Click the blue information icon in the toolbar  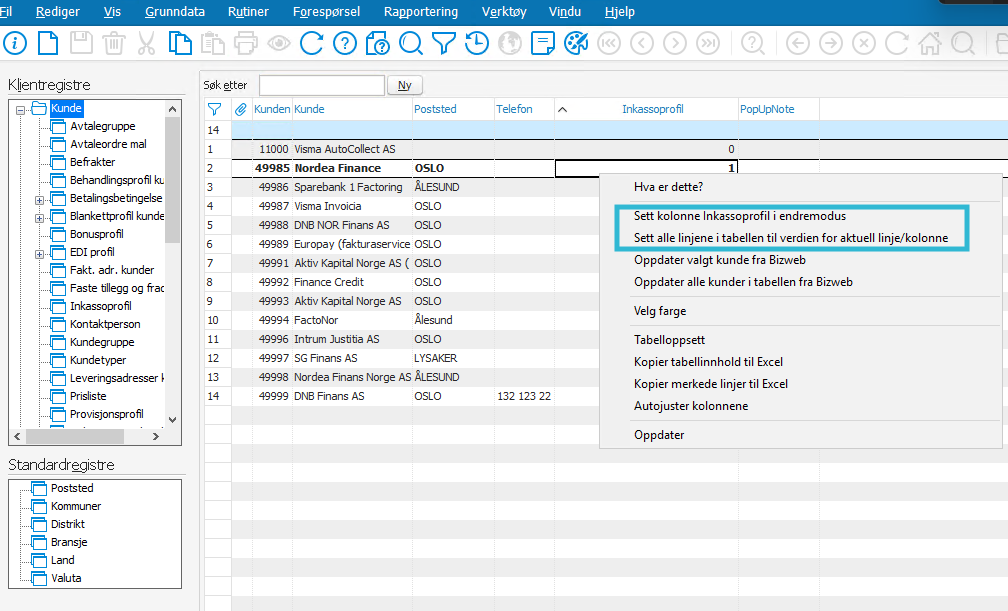15,44
